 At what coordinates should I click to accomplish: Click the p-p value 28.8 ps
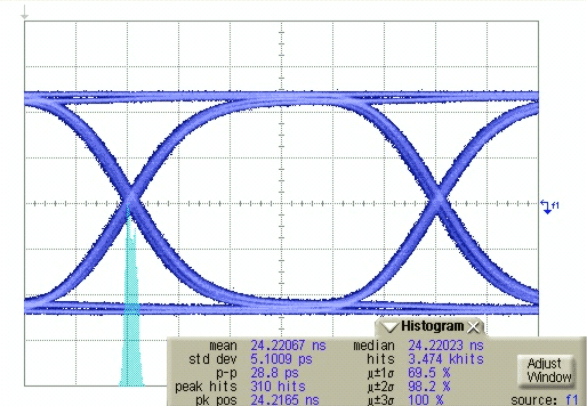pyautogui.click(x=274, y=373)
